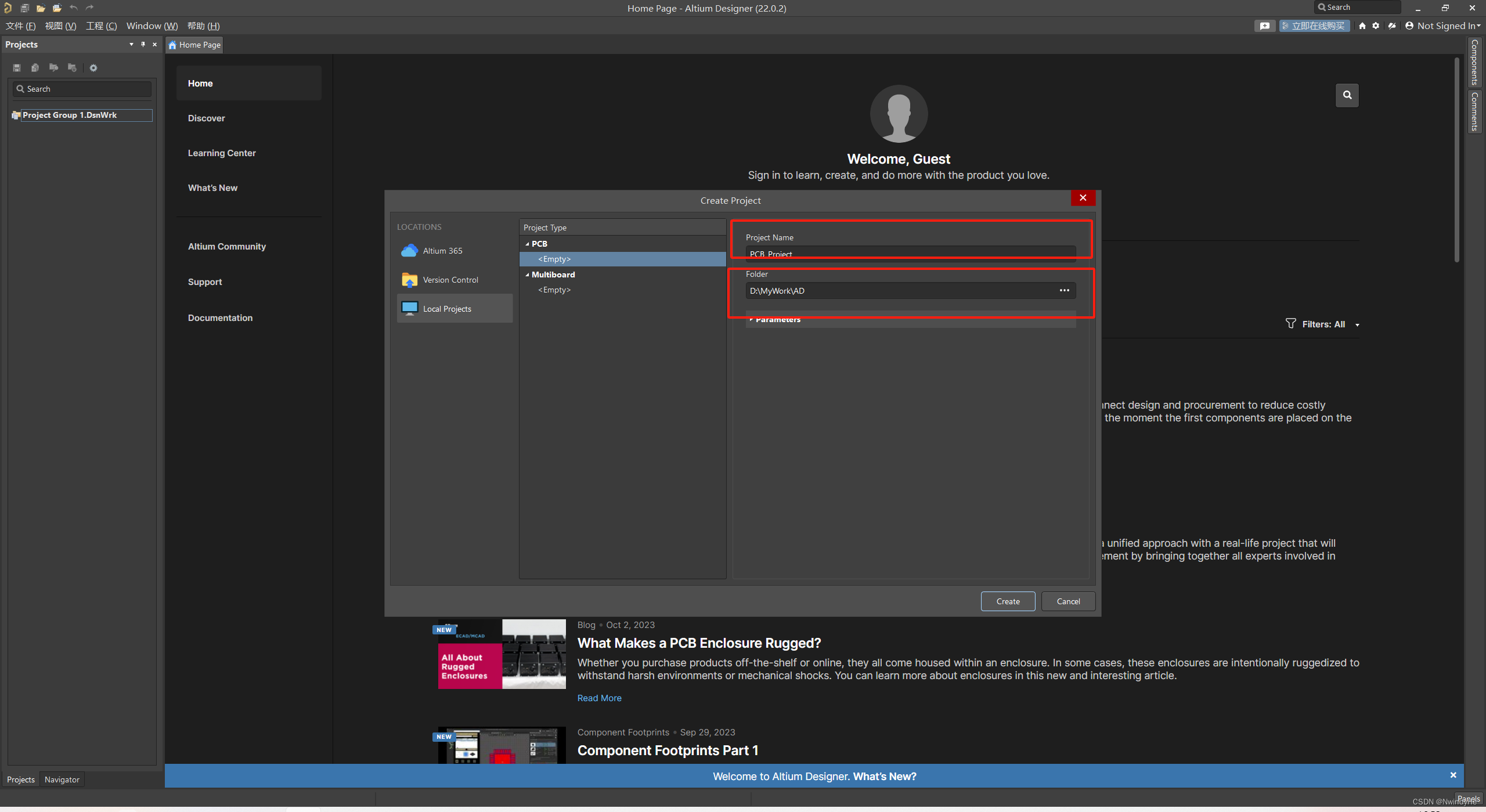
Task: Click the feedback chat bubble icon
Action: 1264,26
